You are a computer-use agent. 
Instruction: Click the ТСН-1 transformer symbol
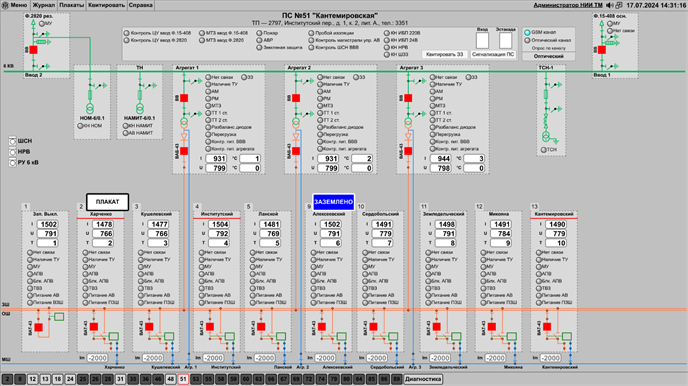click(546, 136)
